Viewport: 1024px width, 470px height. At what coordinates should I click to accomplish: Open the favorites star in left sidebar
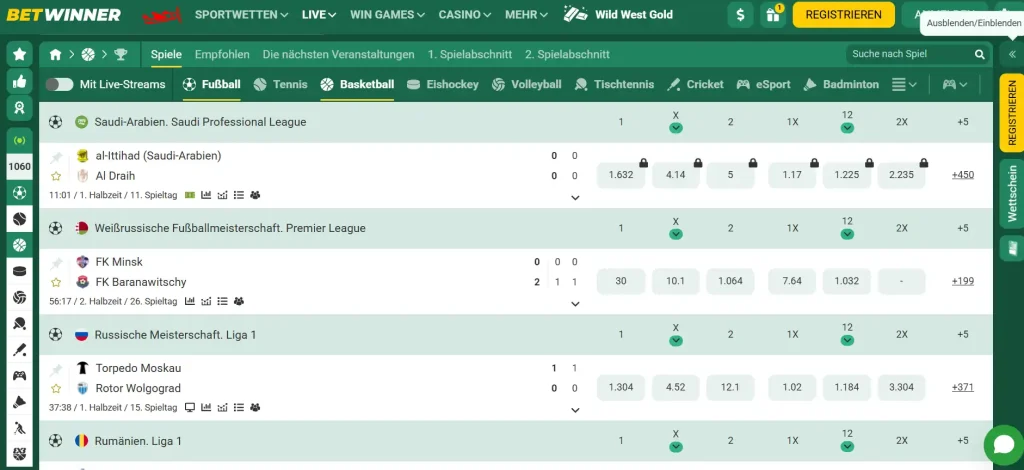20,54
